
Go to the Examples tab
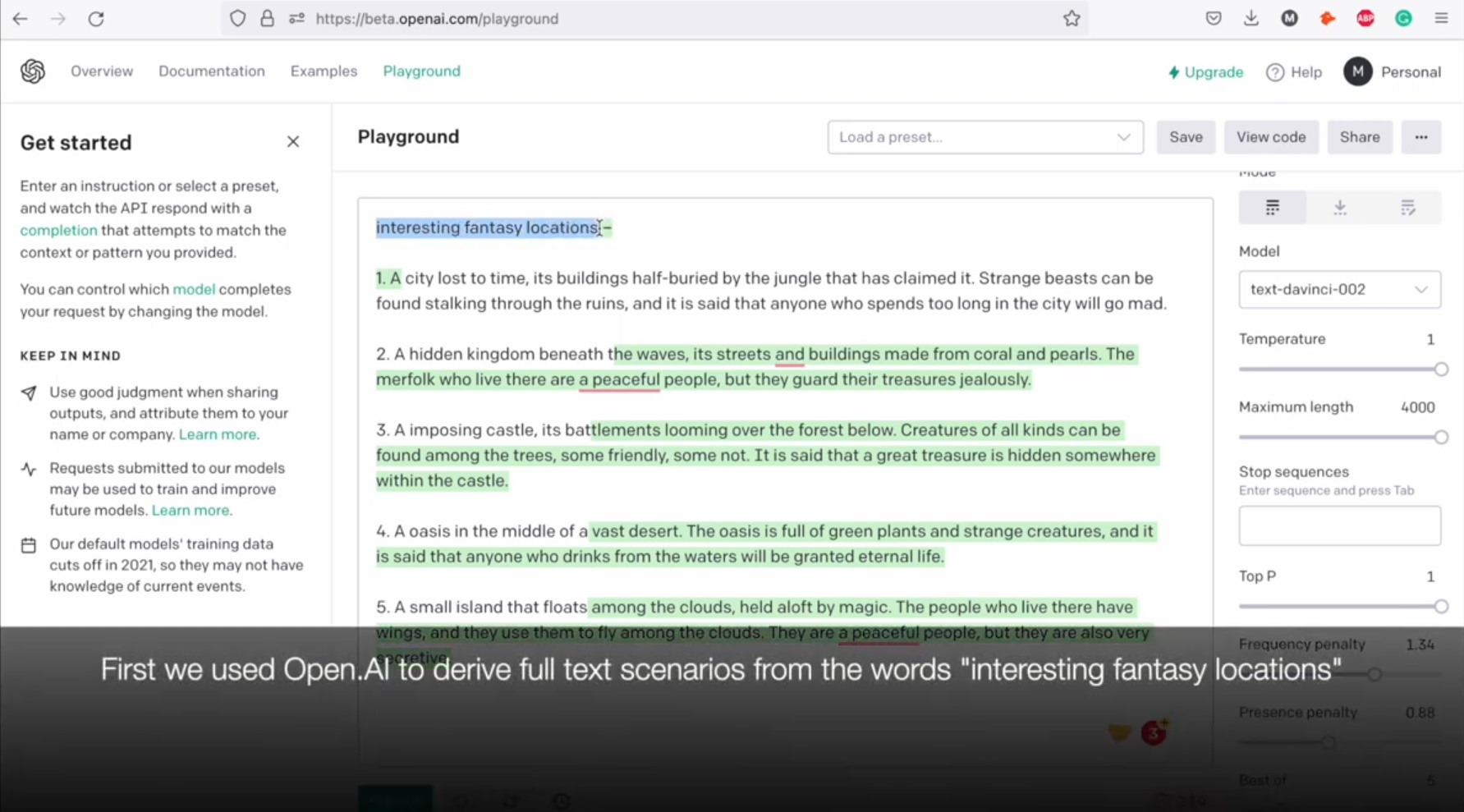[324, 71]
